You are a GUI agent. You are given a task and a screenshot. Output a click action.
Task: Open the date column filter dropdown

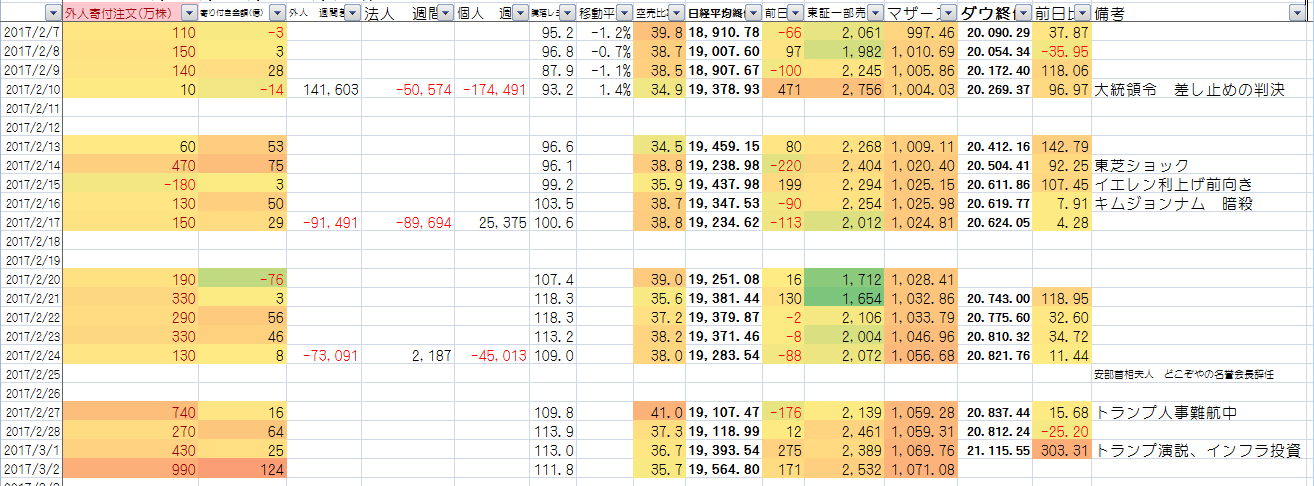pyautogui.click(x=52, y=13)
